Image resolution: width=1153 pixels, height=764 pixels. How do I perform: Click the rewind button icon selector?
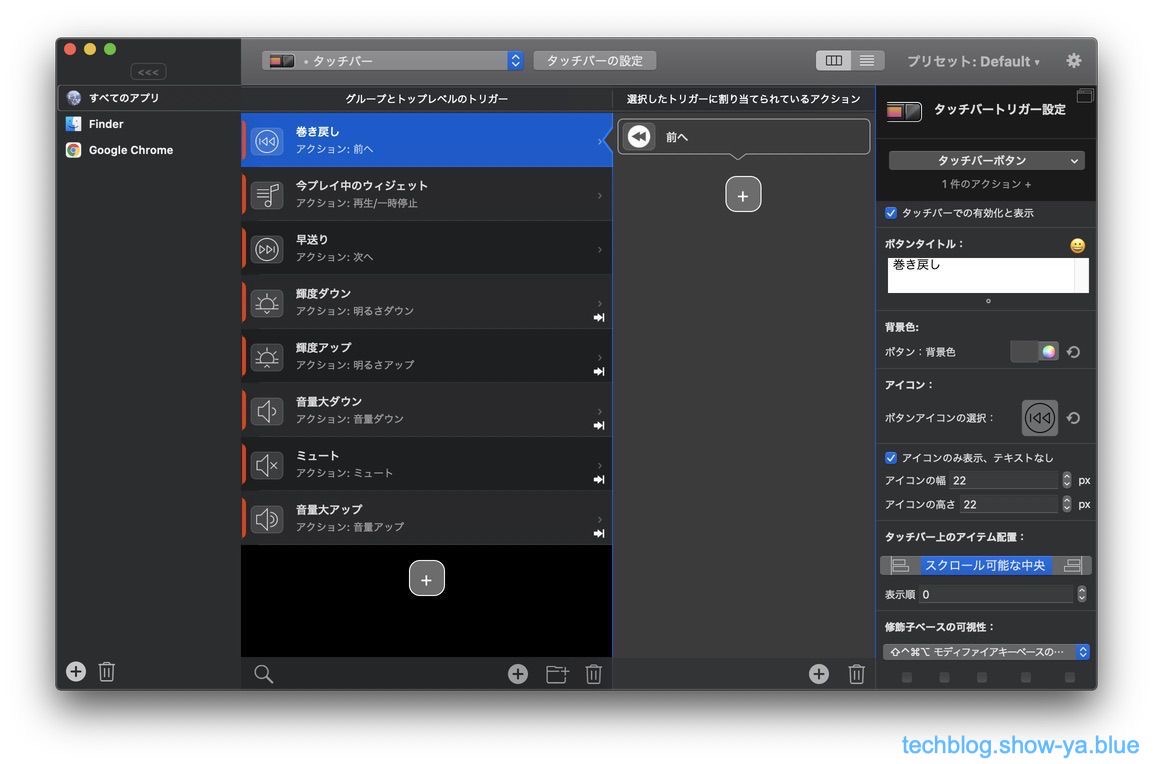pos(1039,418)
